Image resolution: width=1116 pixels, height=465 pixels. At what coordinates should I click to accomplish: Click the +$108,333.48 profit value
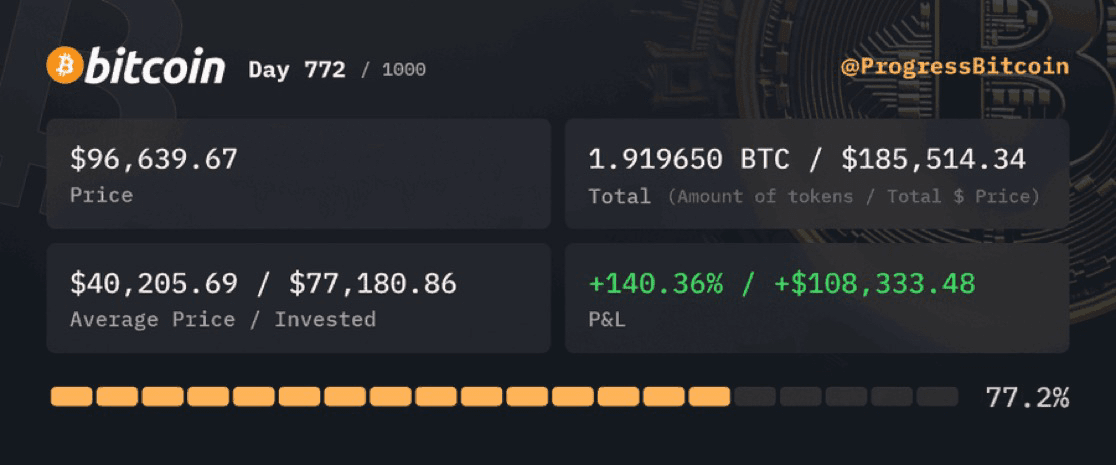pos(875,283)
